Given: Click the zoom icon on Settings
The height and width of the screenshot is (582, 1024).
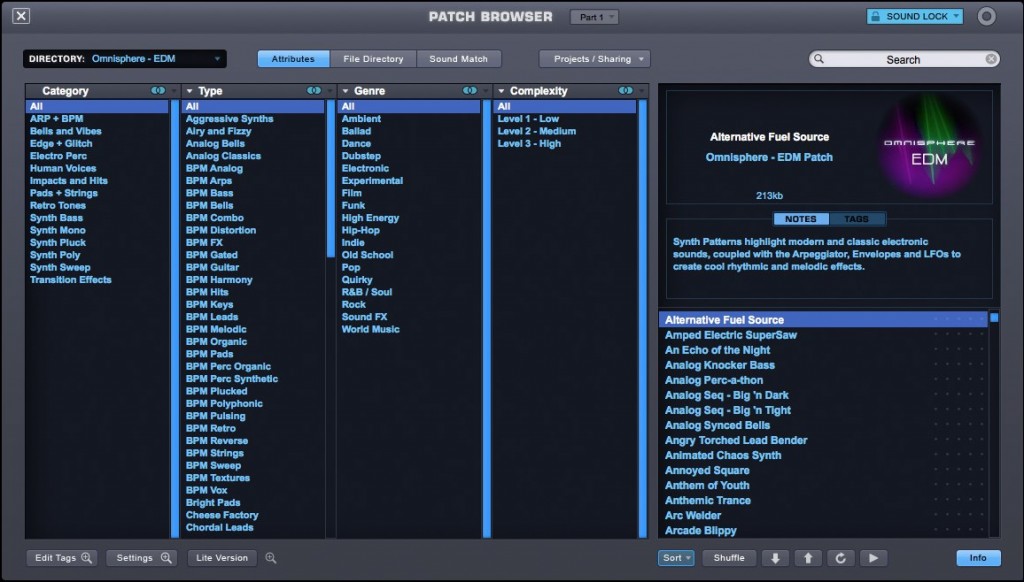Looking at the screenshot, I should click(x=166, y=558).
